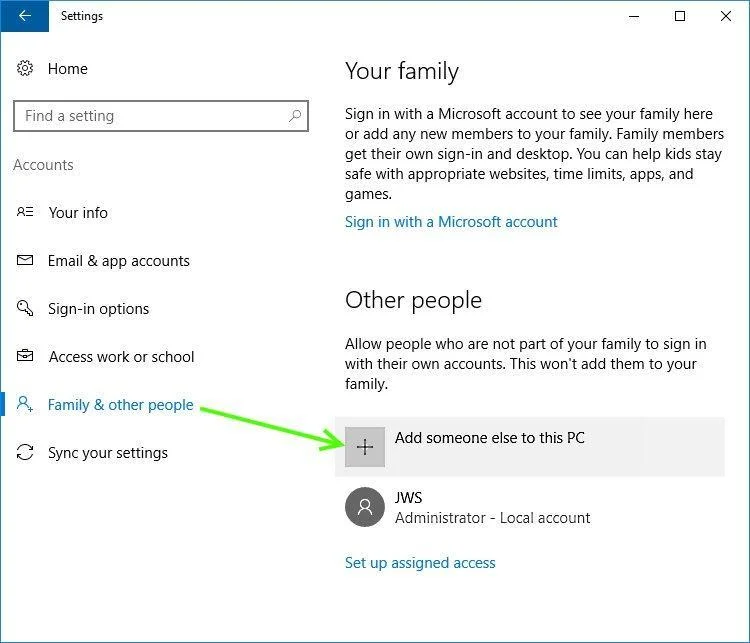750x643 pixels.
Task: Click the Your info person icon
Action: point(25,211)
